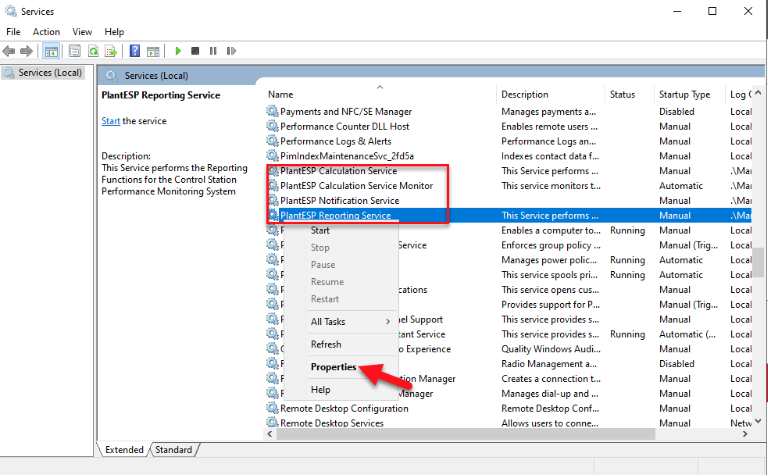This screenshot has height=476, width=768.
Task: Toggle the Show/Hide Console Tree icon
Action: point(51,51)
